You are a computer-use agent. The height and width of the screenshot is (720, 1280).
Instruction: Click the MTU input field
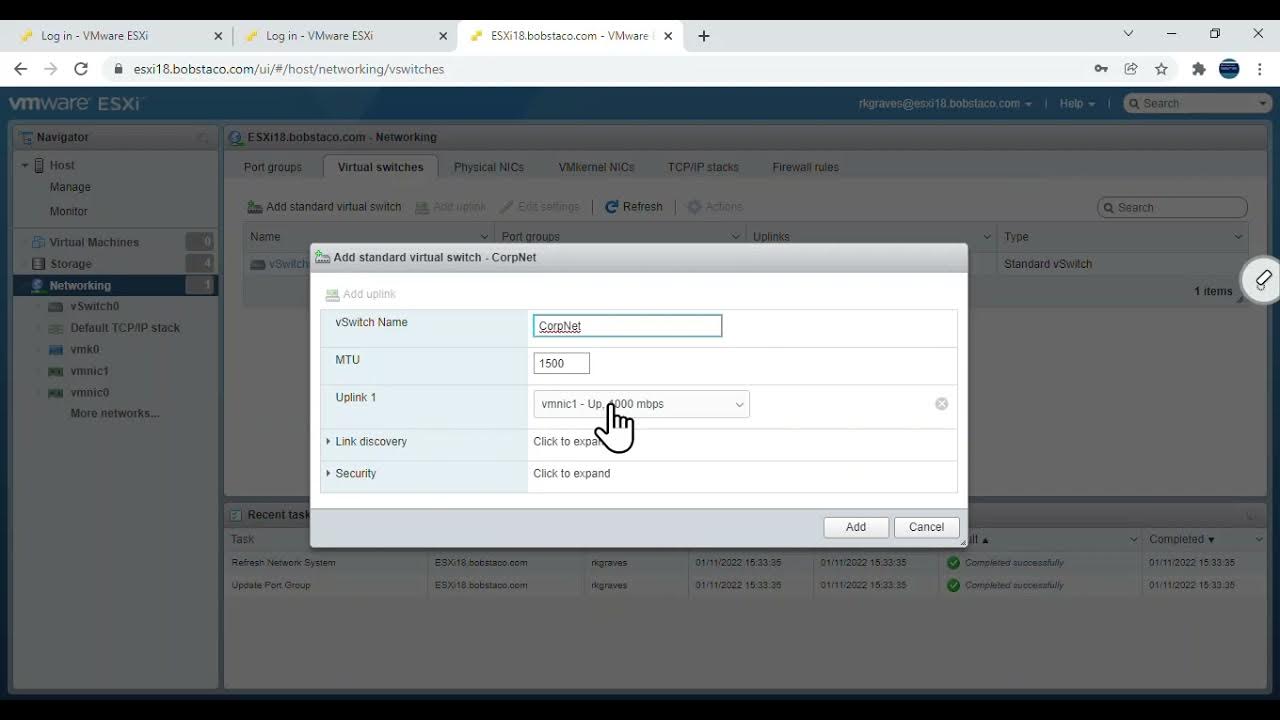pos(562,364)
